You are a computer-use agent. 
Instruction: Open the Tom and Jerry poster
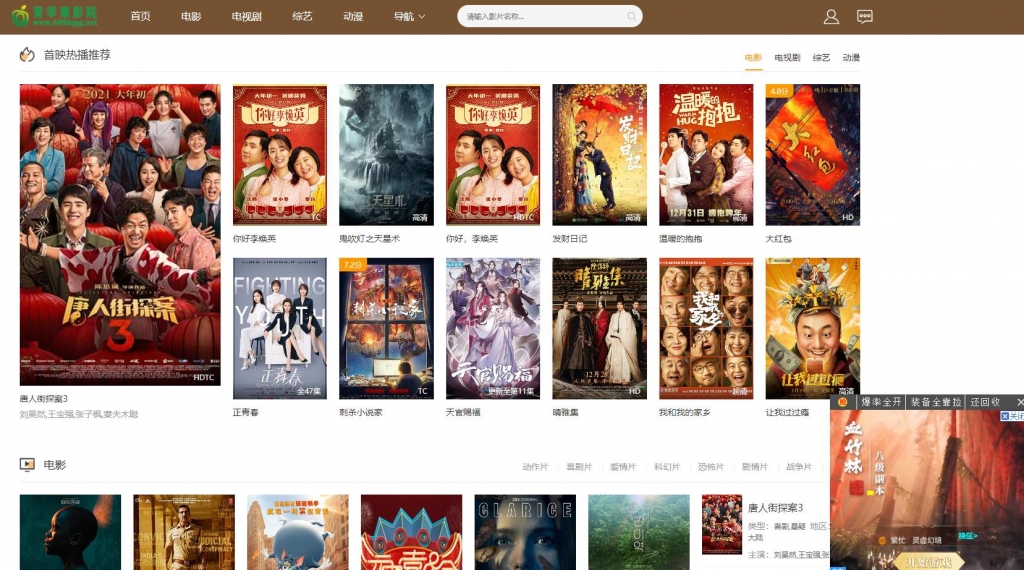point(298,532)
